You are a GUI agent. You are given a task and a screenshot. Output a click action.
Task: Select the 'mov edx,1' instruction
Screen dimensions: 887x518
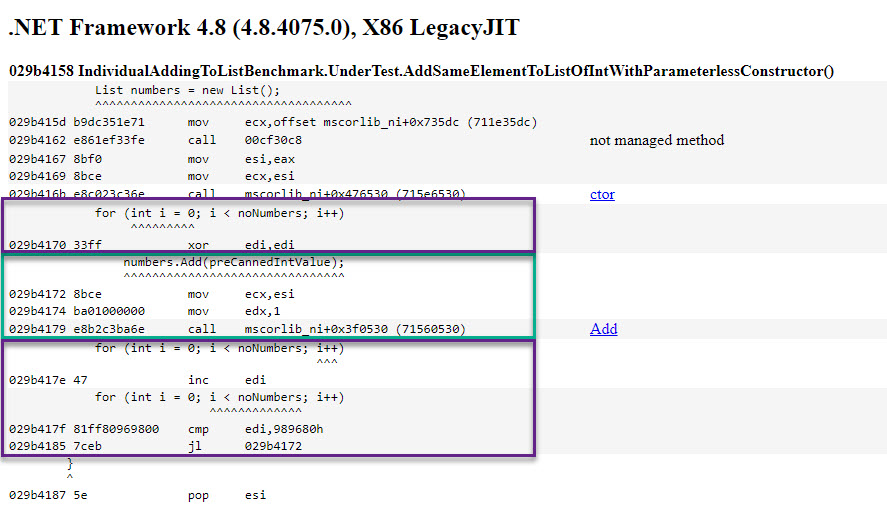pos(231,311)
